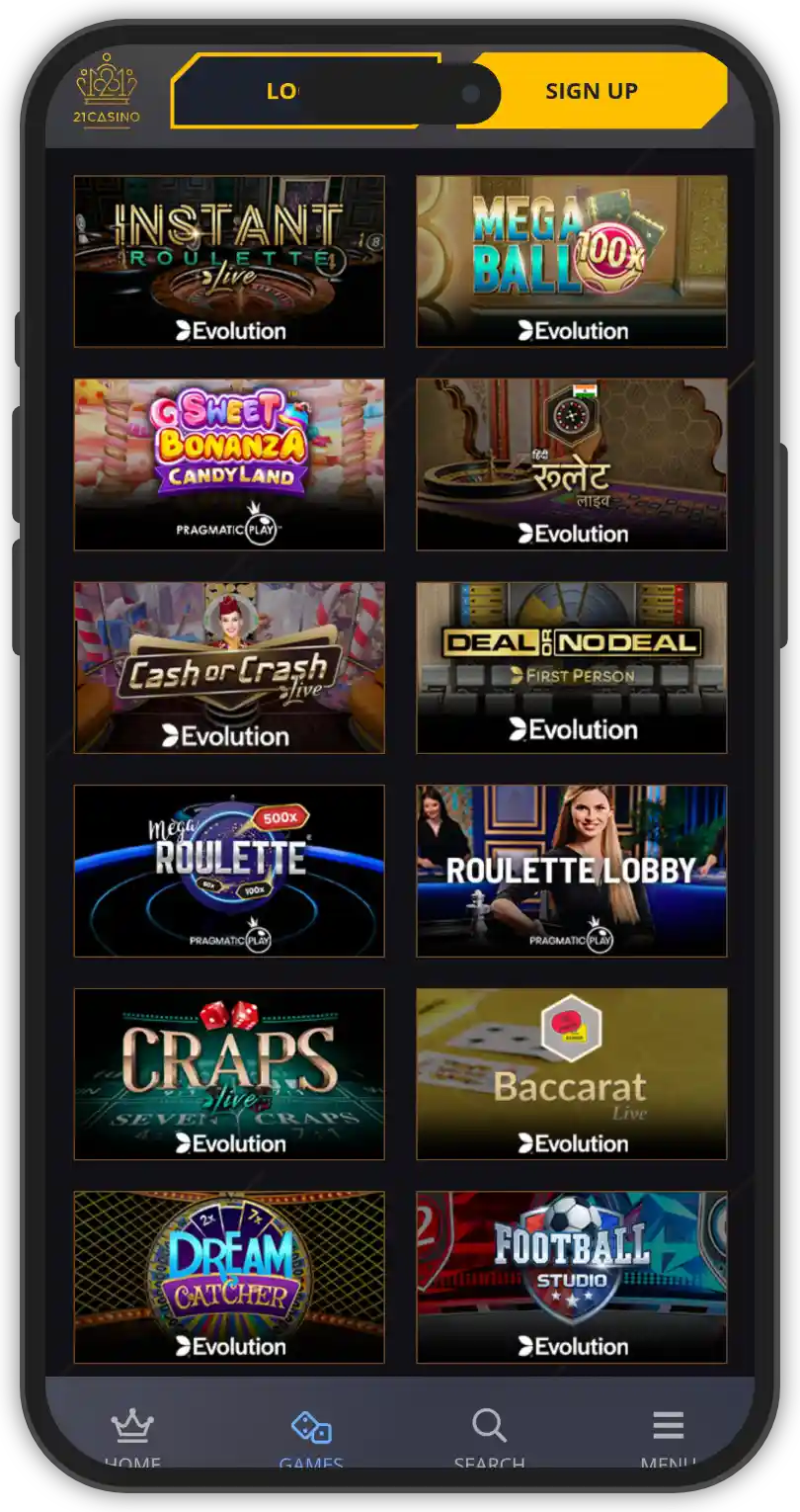The width and height of the screenshot is (800, 1512).
Task: Launch Deal or No Deal First Person
Action: pyautogui.click(x=572, y=668)
